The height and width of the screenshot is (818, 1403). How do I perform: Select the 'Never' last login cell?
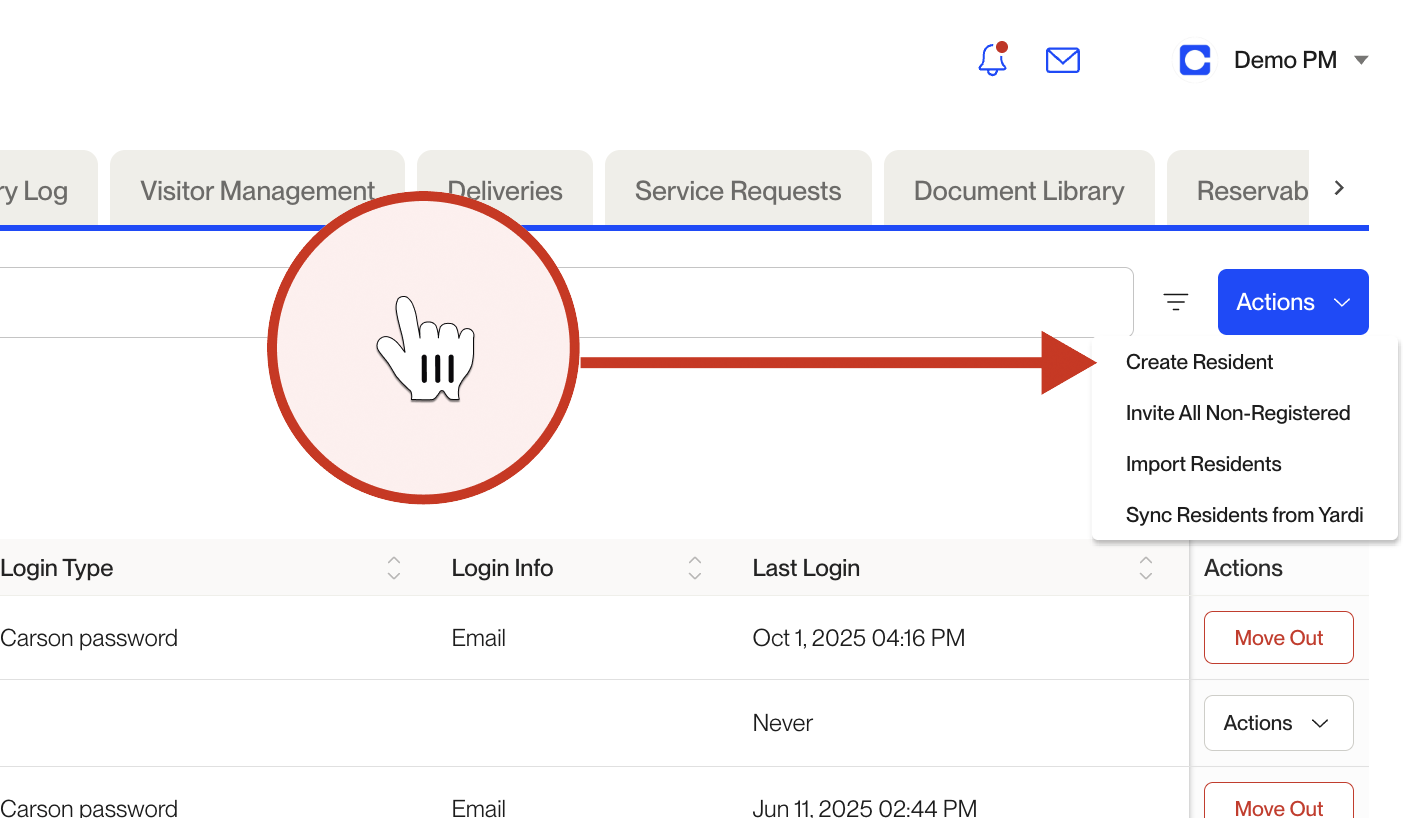click(x=783, y=723)
